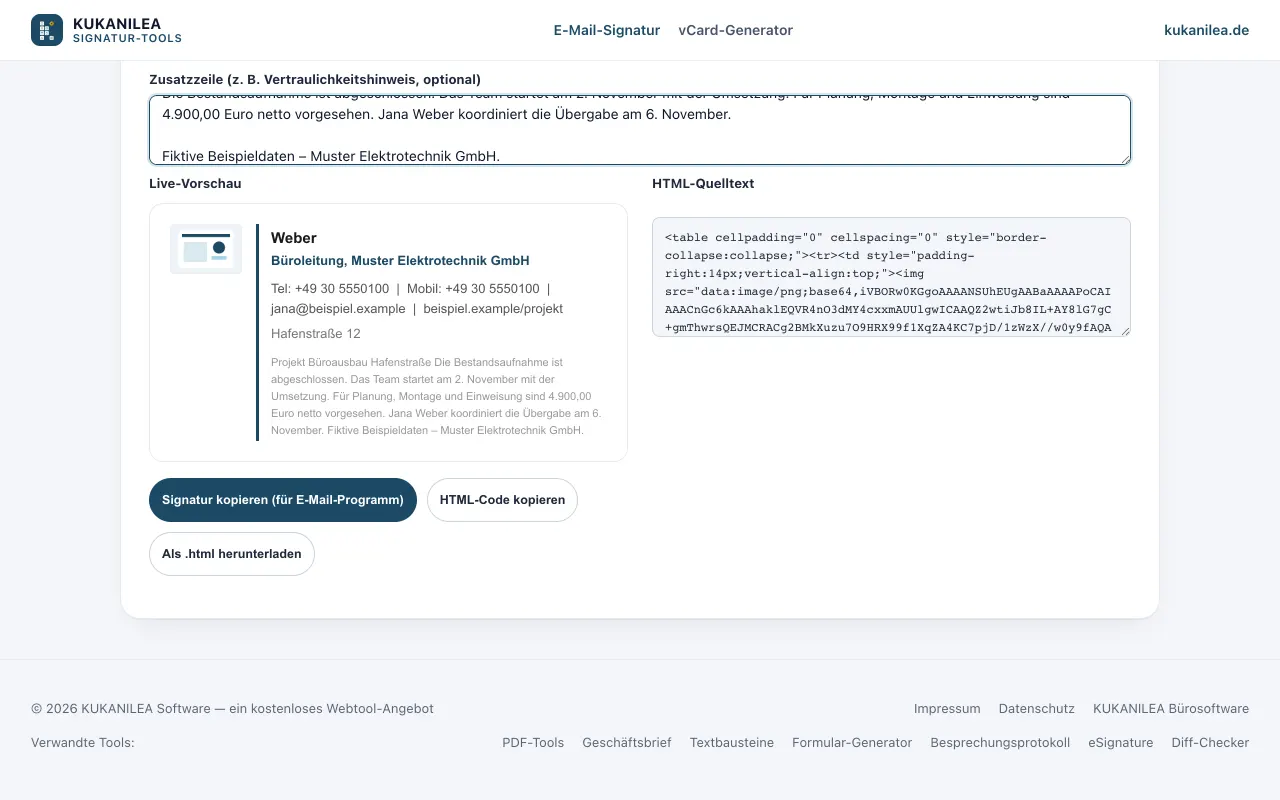
Task: Click the Büroleitung, Muster Elektrotechnik GmbH line
Action: [x=400, y=261]
